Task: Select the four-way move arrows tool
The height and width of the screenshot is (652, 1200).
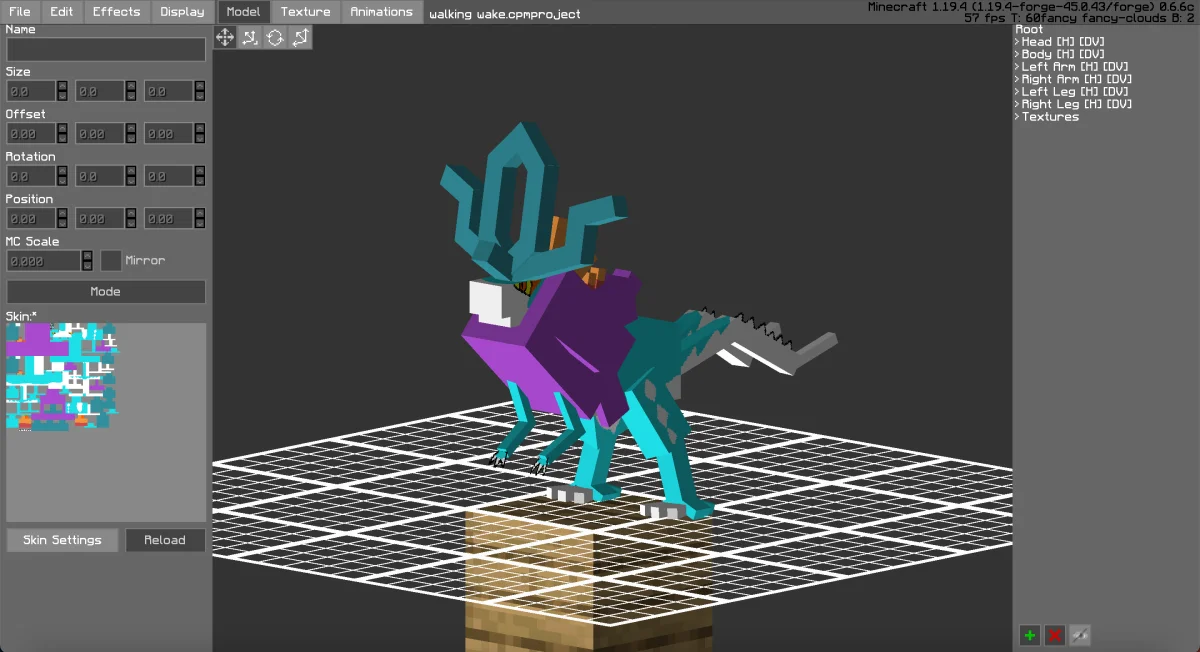Action: point(225,37)
